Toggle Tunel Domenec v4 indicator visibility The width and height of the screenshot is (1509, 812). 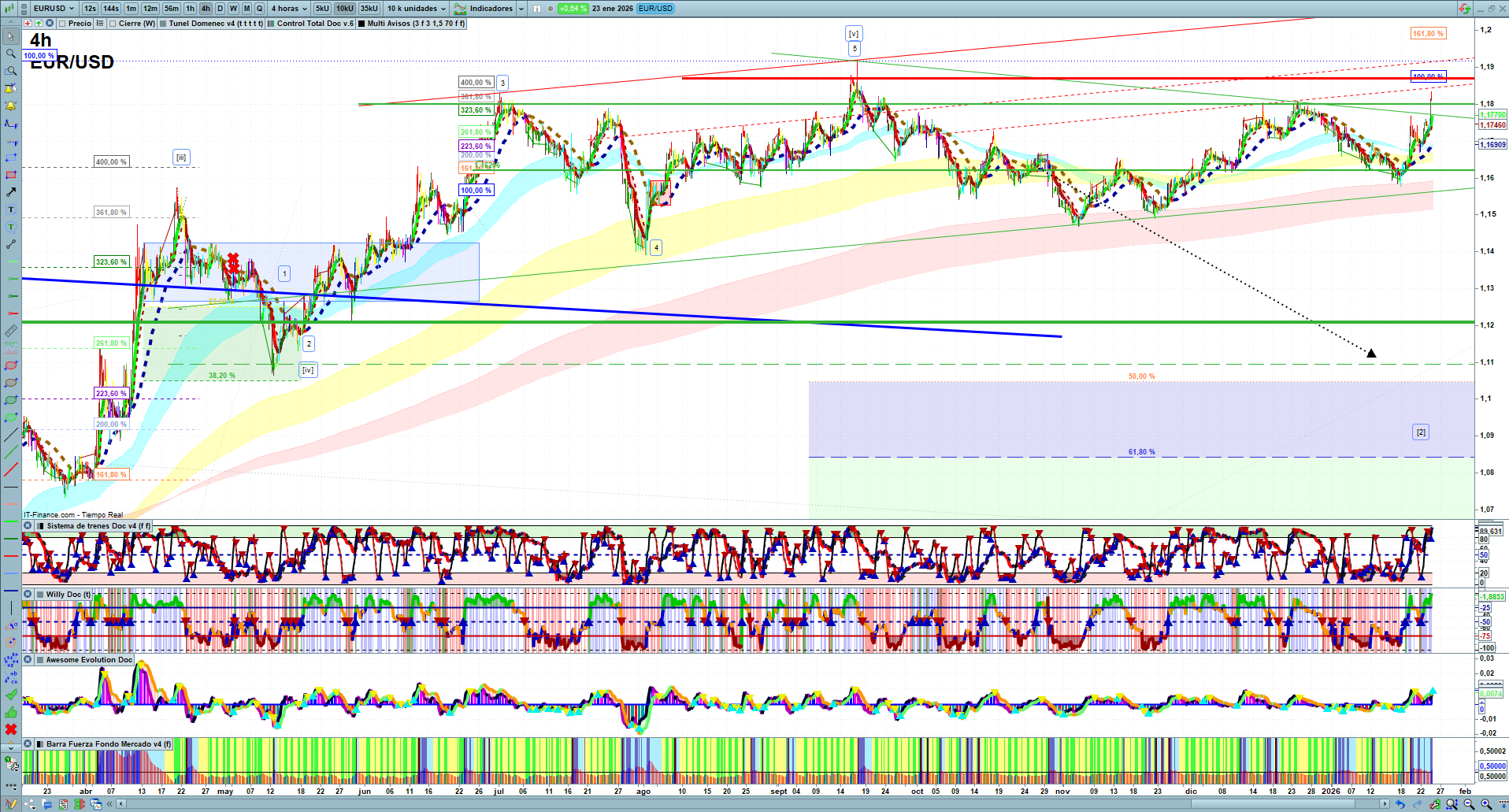[x=163, y=24]
